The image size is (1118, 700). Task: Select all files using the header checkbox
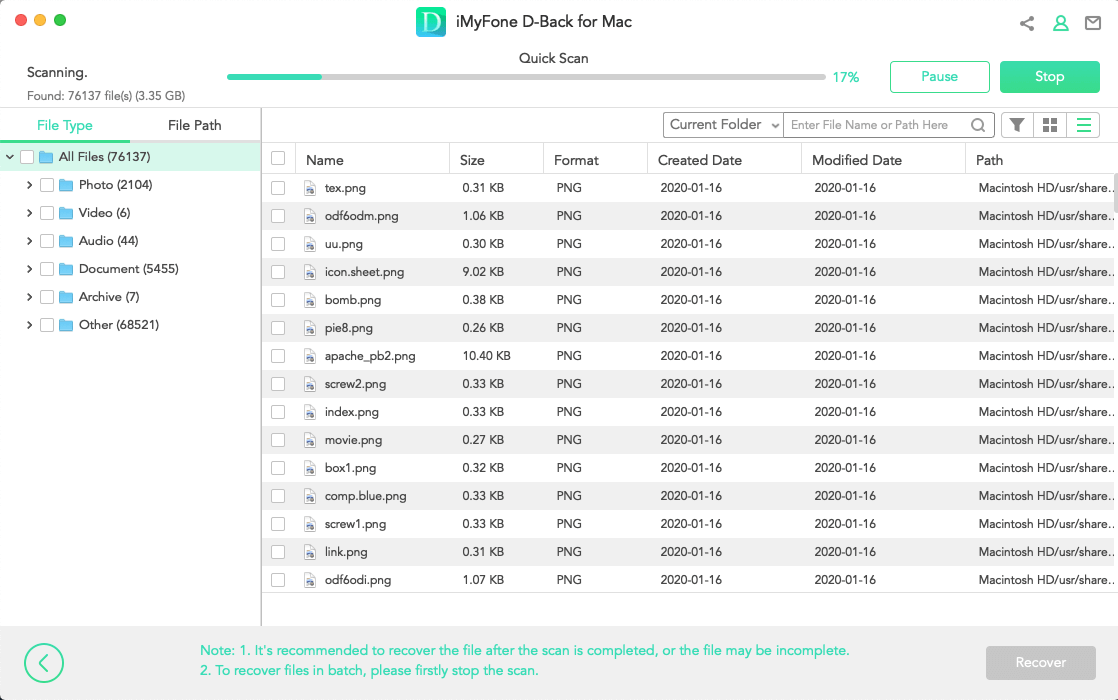coord(278,159)
